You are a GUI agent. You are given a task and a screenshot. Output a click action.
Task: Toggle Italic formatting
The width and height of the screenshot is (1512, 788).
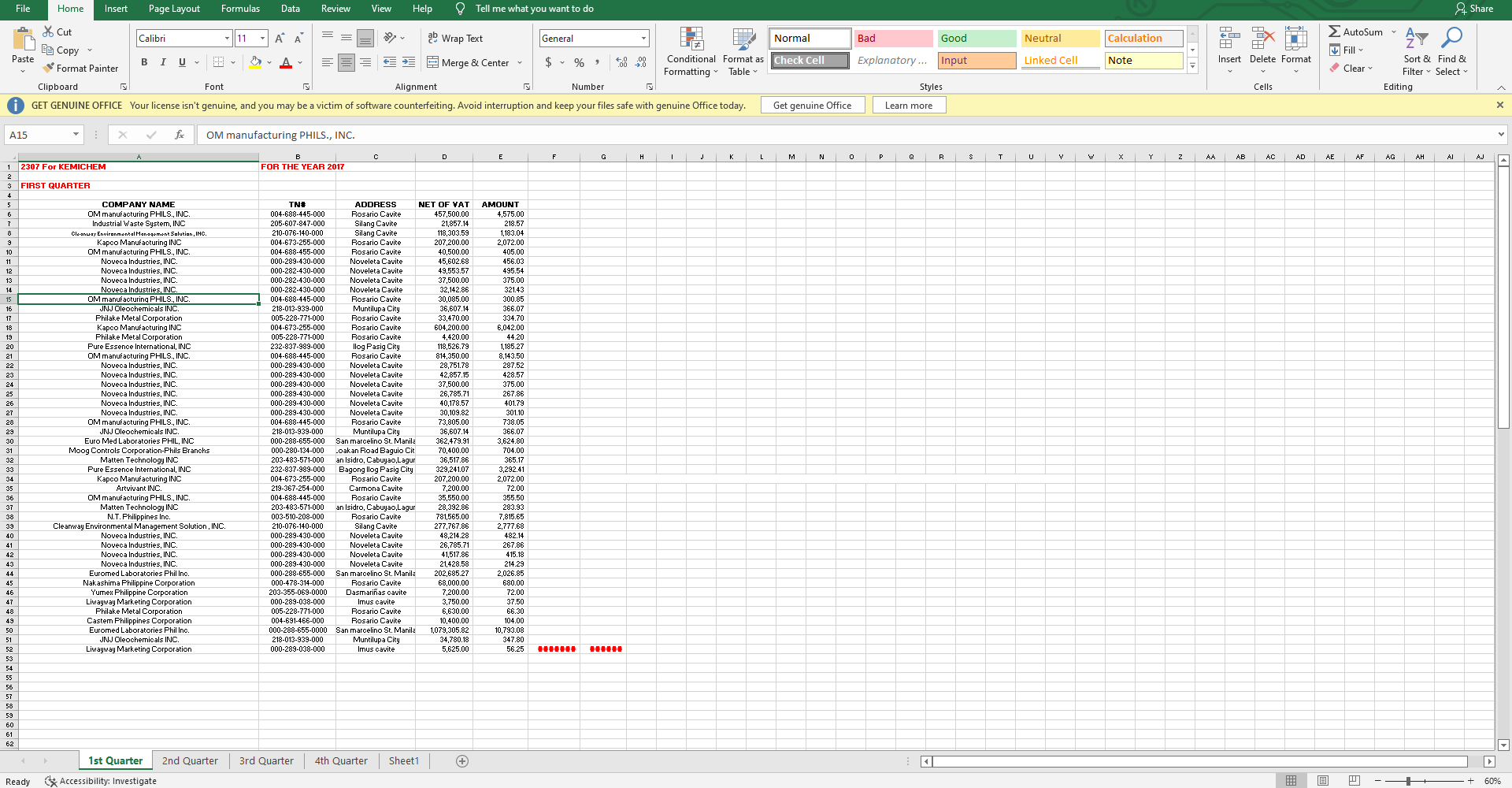coord(163,62)
